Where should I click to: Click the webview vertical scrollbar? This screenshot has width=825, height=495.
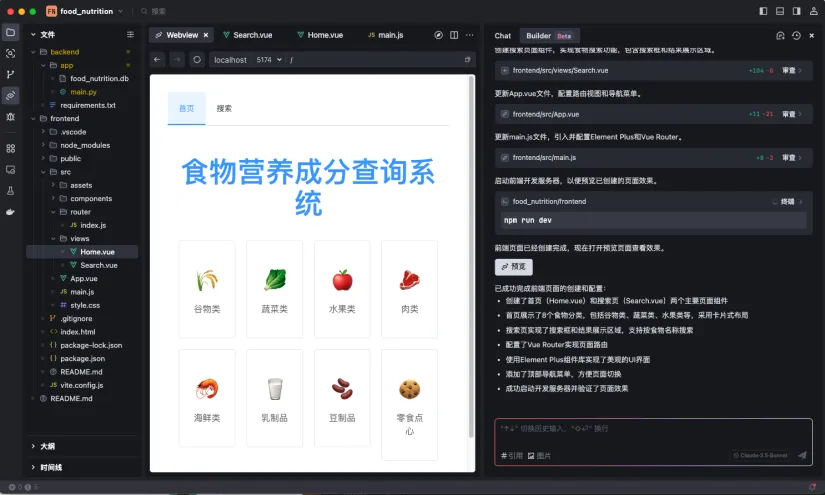(x=471, y=258)
